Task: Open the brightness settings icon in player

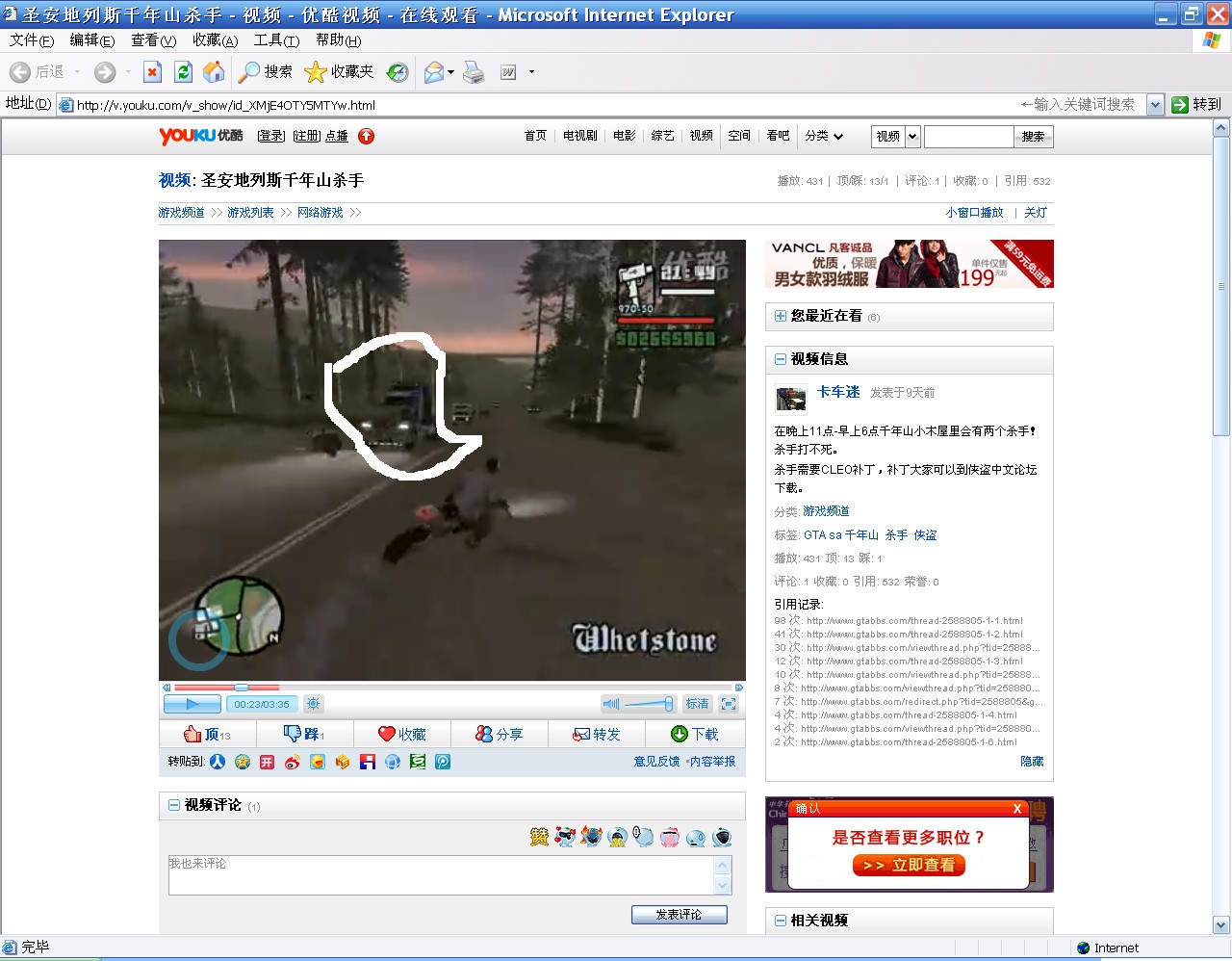Action: [313, 704]
